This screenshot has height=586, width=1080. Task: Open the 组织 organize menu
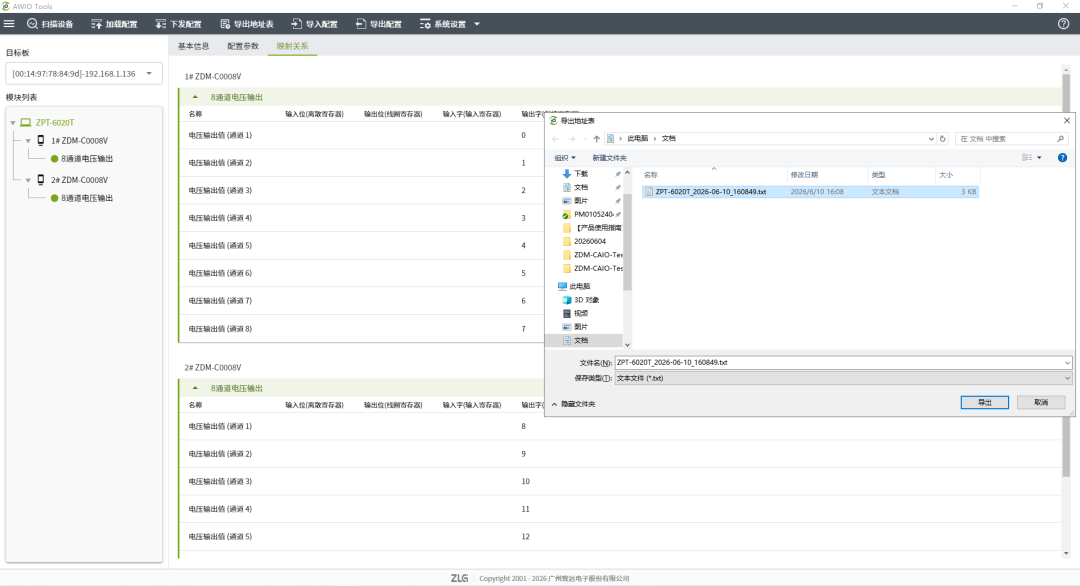565,158
